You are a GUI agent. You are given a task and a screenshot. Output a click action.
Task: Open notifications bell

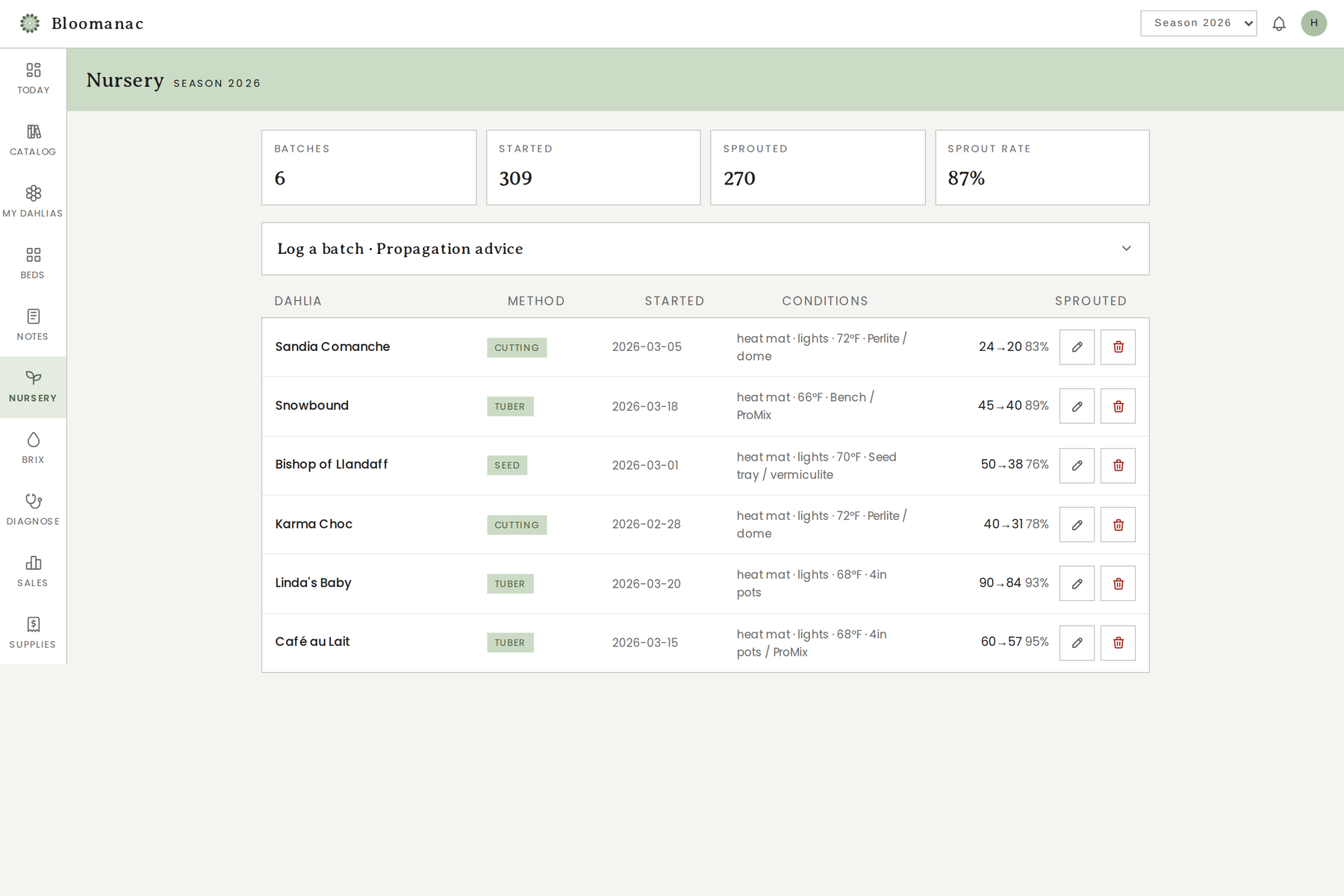[1279, 24]
